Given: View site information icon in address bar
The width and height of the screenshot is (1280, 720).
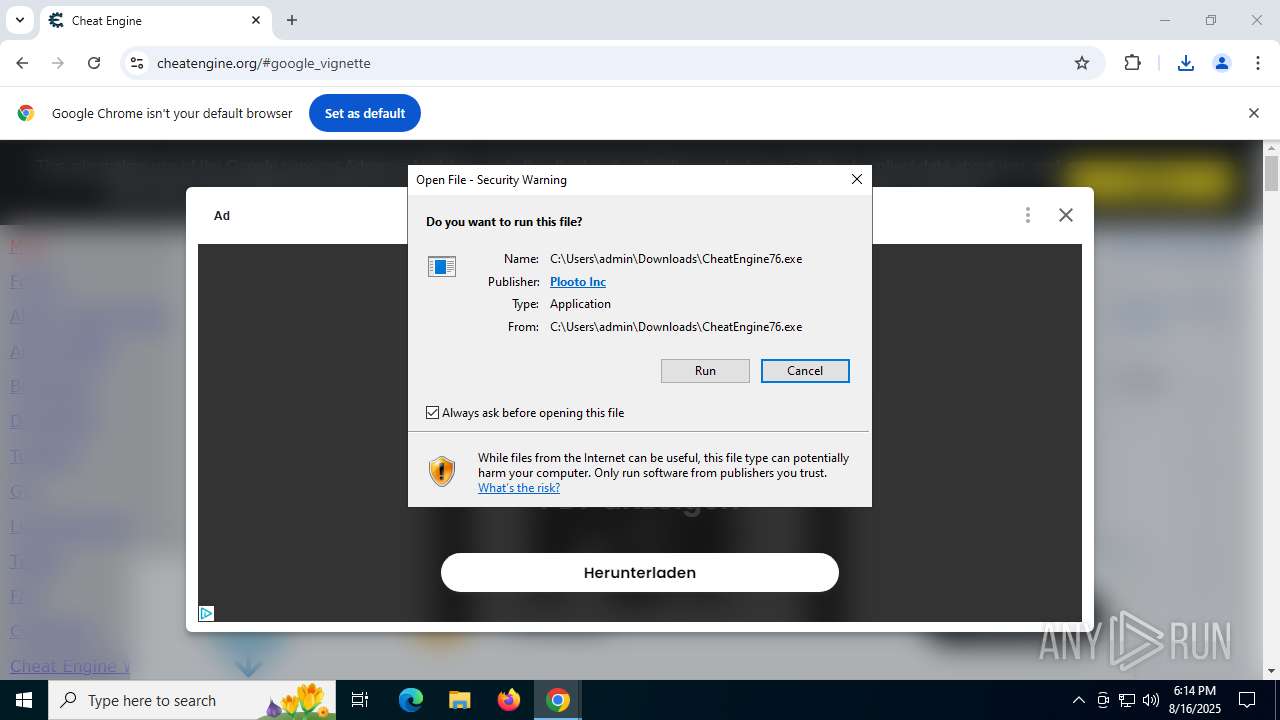Looking at the screenshot, I should [137, 63].
